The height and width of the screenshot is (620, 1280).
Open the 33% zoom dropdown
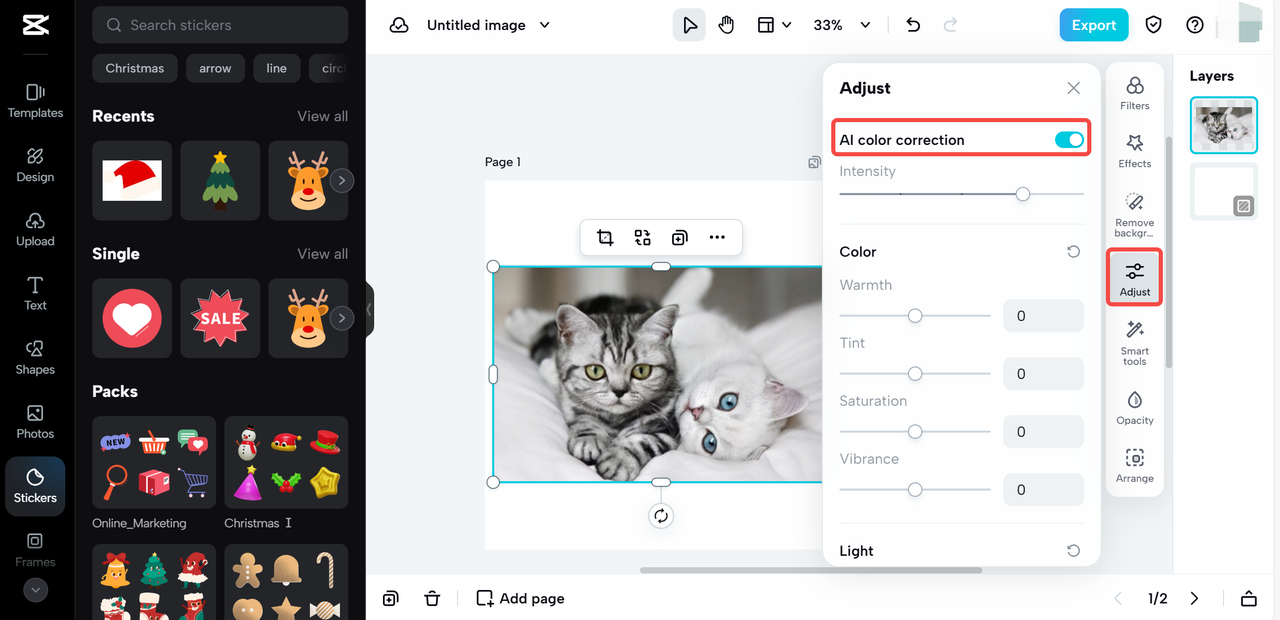(841, 25)
